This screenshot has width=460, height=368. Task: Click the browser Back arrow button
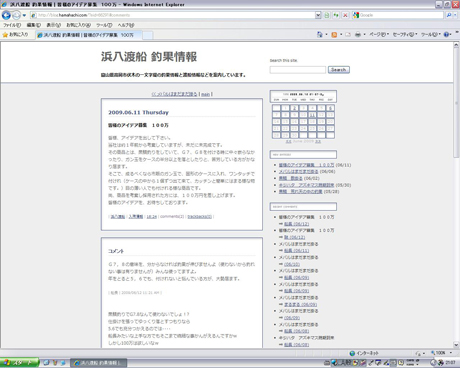coord(6,15)
